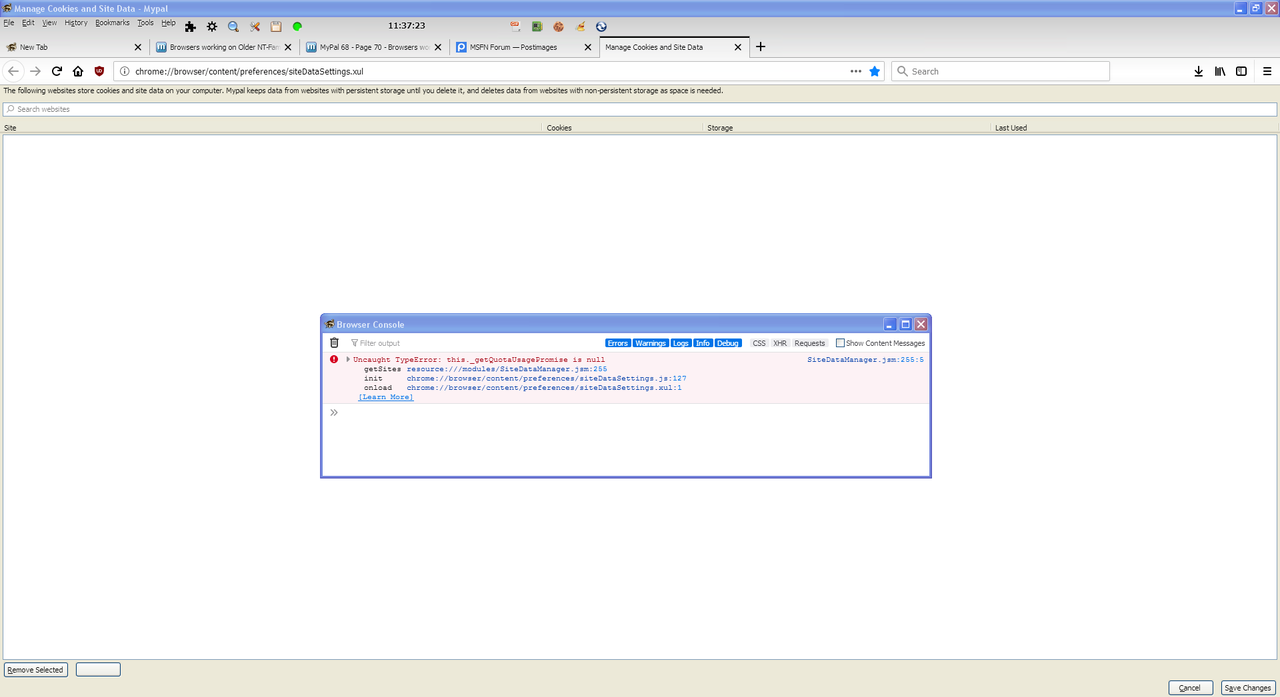Open SiteDataManager.jsm:255:5 source link
This screenshot has width=1280, height=697.
point(865,359)
